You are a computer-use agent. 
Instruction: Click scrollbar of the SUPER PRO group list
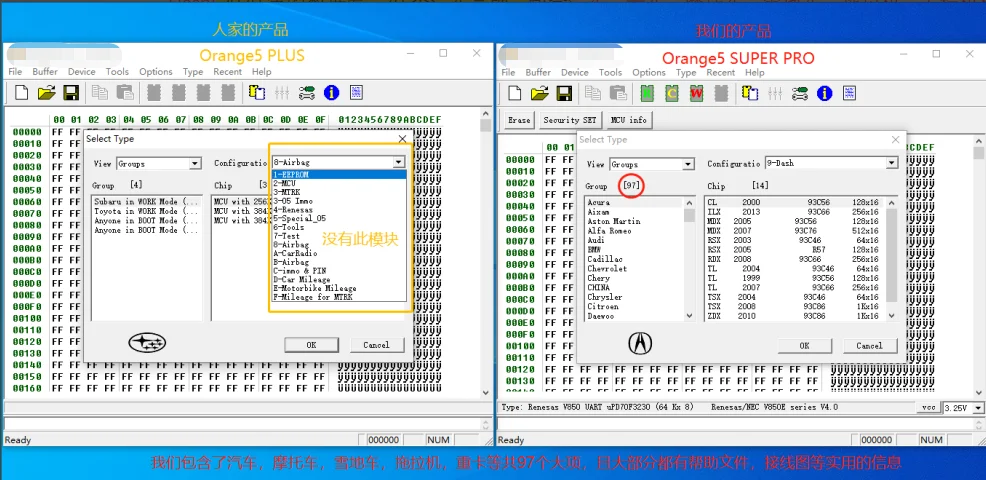click(690, 259)
